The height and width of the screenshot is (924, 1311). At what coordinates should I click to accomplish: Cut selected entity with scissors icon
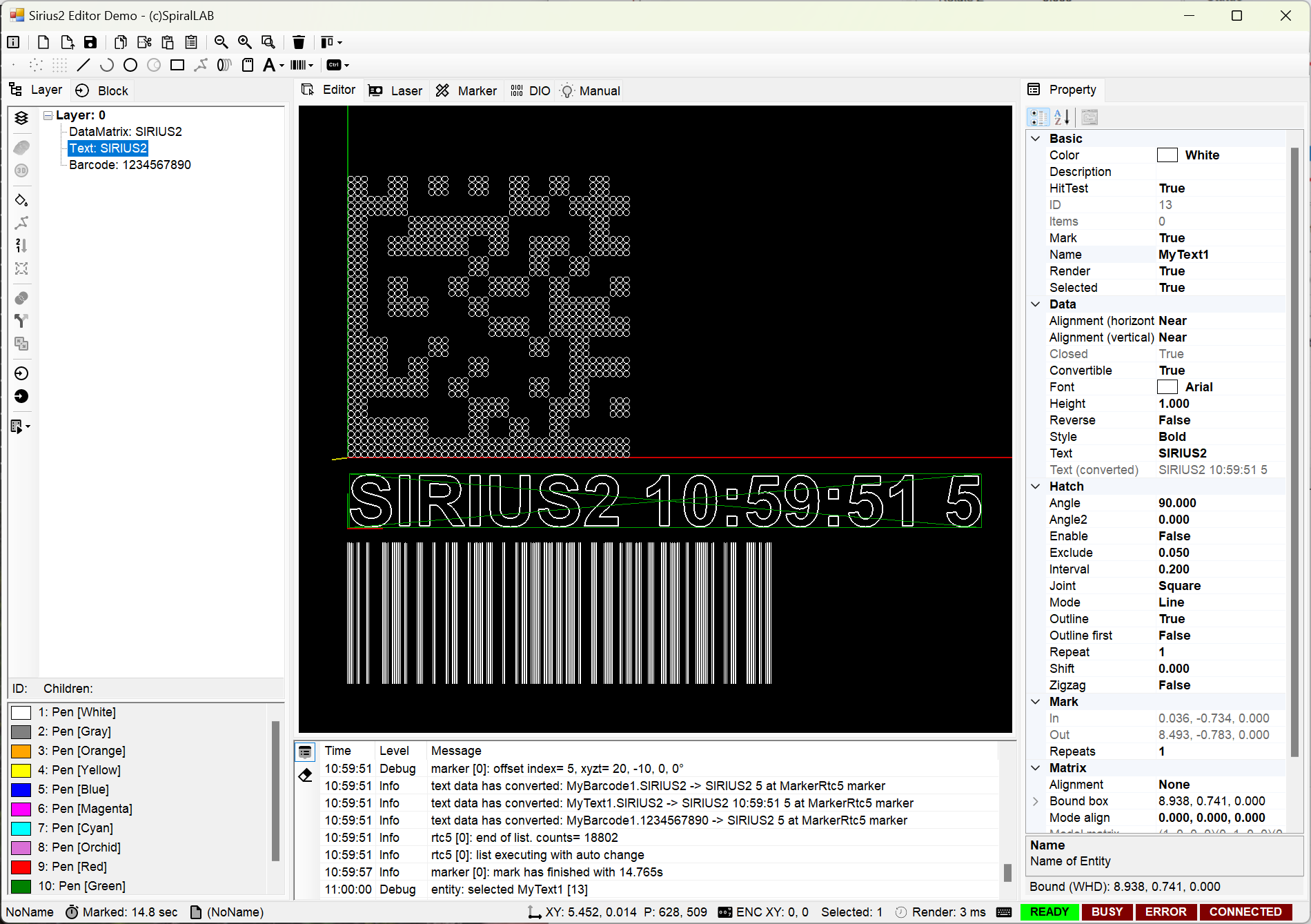click(144, 42)
